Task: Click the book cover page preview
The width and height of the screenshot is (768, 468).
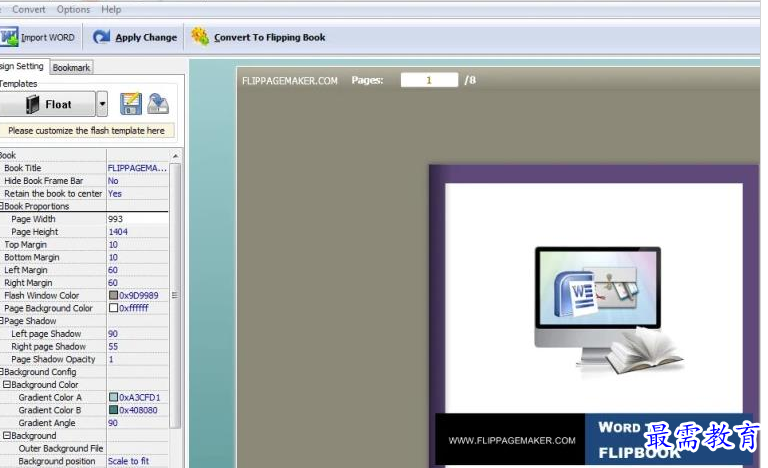Action: 594,316
